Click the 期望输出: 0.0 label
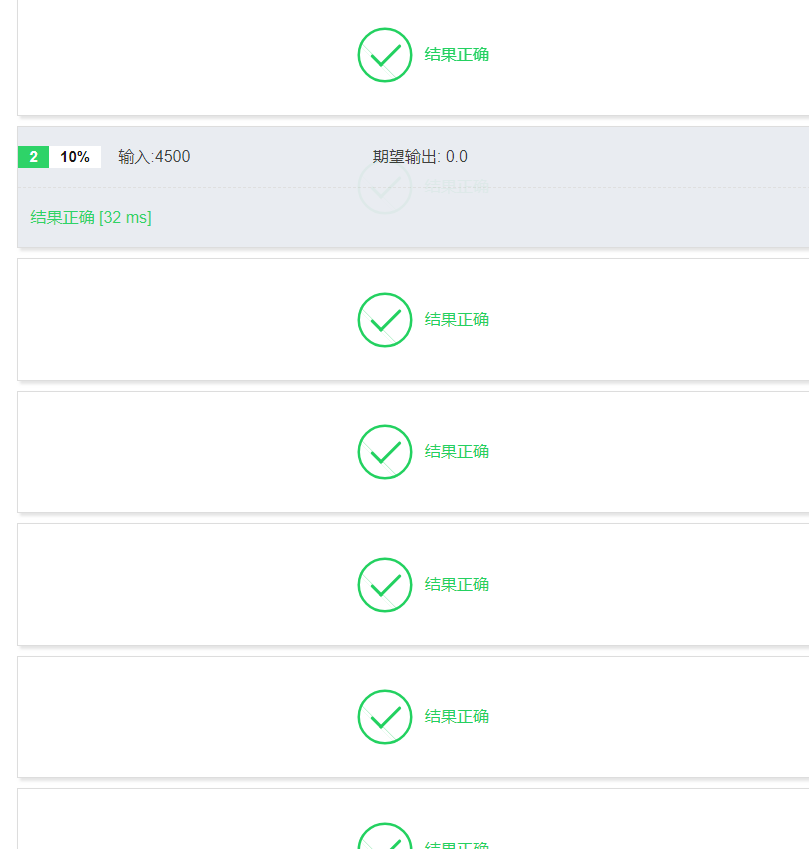 pos(420,157)
